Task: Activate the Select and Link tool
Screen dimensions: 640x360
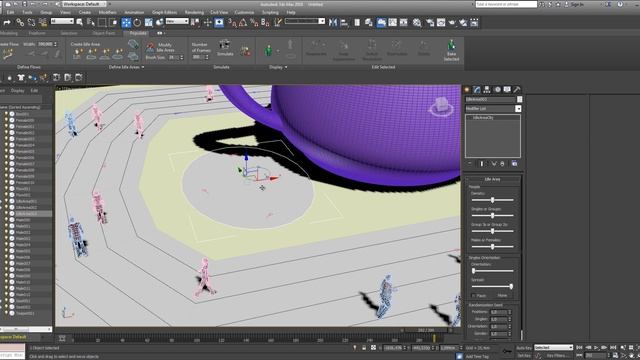Action: coord(20,22)
